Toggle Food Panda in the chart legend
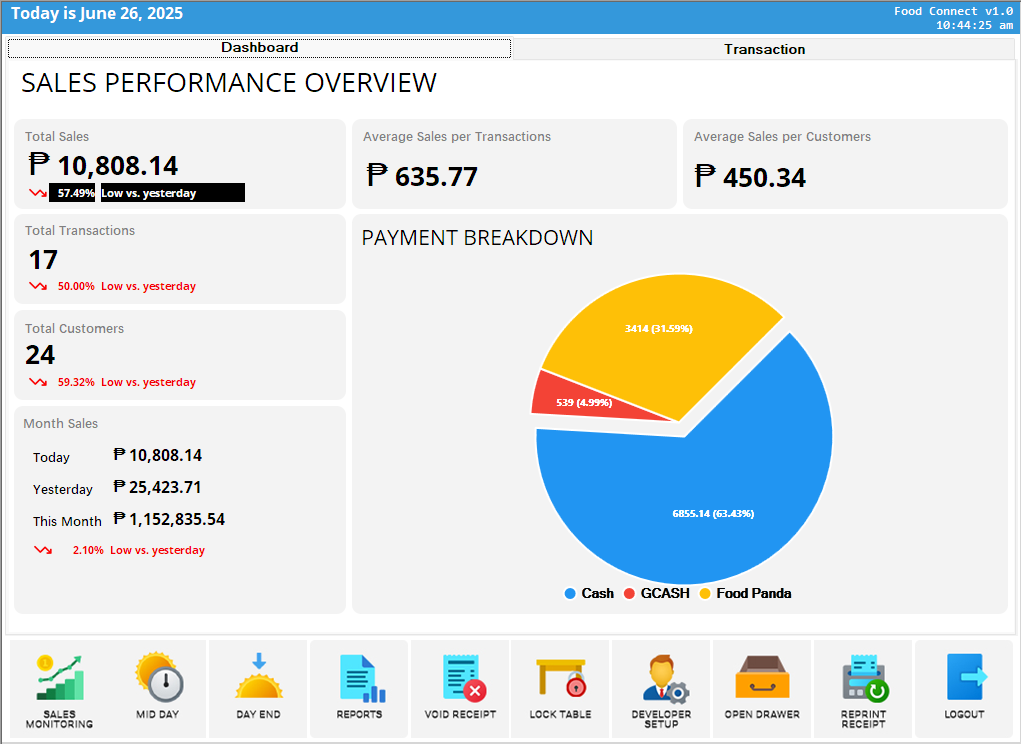This screenshot has width=1021, height=744. (744, 593)
